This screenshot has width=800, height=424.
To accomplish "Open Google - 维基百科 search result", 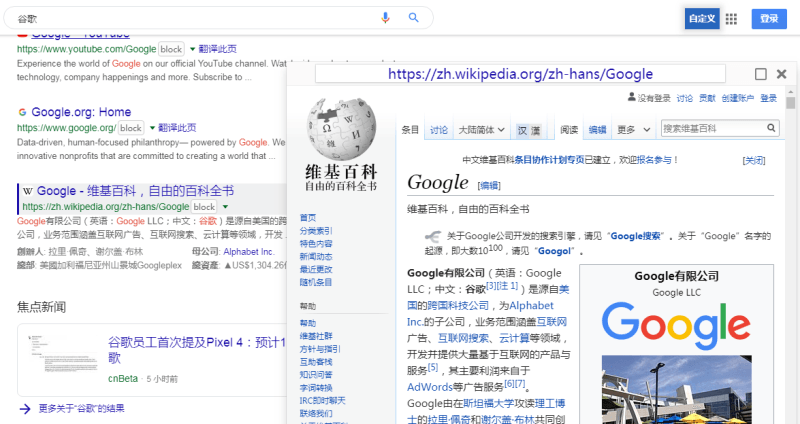I will coord(135,191).
